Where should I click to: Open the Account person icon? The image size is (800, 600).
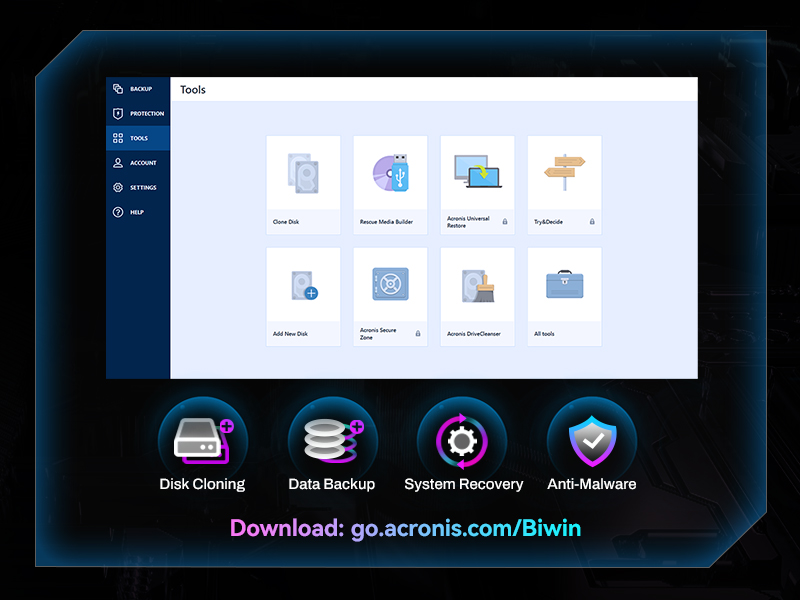click(118, 163)
